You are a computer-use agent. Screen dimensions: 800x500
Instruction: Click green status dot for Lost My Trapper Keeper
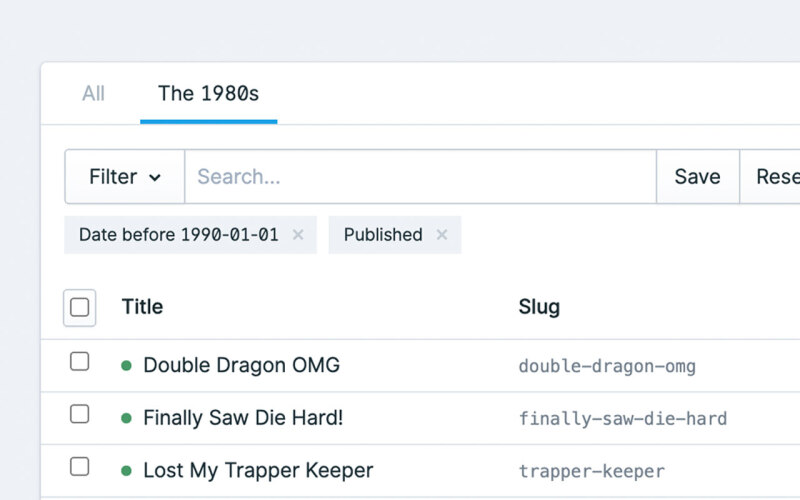pyautogui.click(x=126, y=471)
